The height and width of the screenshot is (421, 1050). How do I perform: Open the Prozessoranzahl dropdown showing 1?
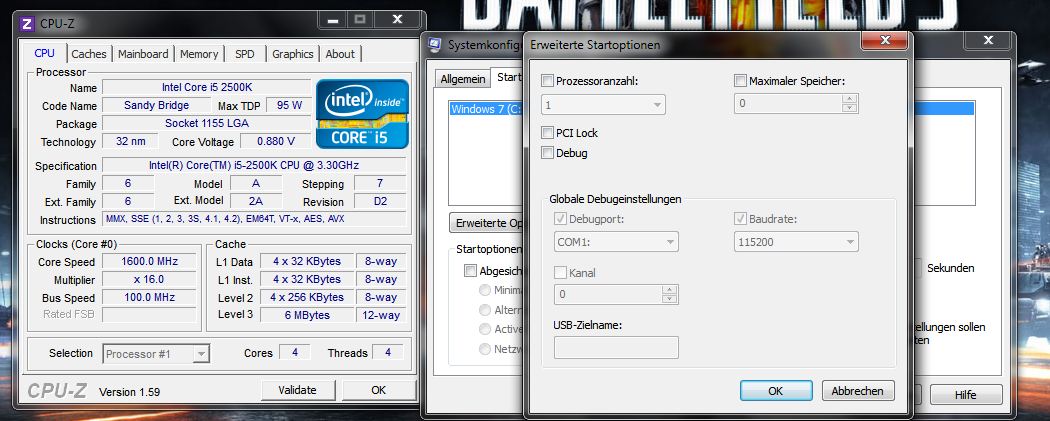(x=603, y=104)
